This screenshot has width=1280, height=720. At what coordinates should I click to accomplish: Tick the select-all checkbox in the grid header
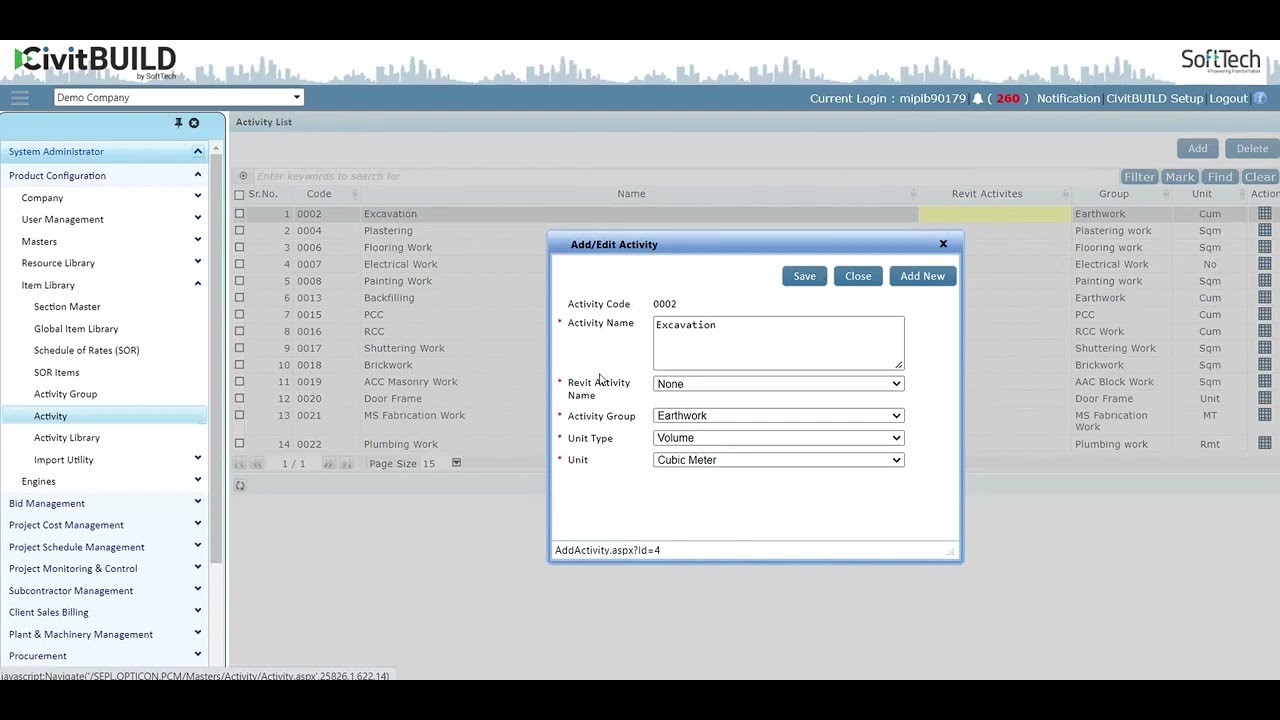tap(239, 194)
